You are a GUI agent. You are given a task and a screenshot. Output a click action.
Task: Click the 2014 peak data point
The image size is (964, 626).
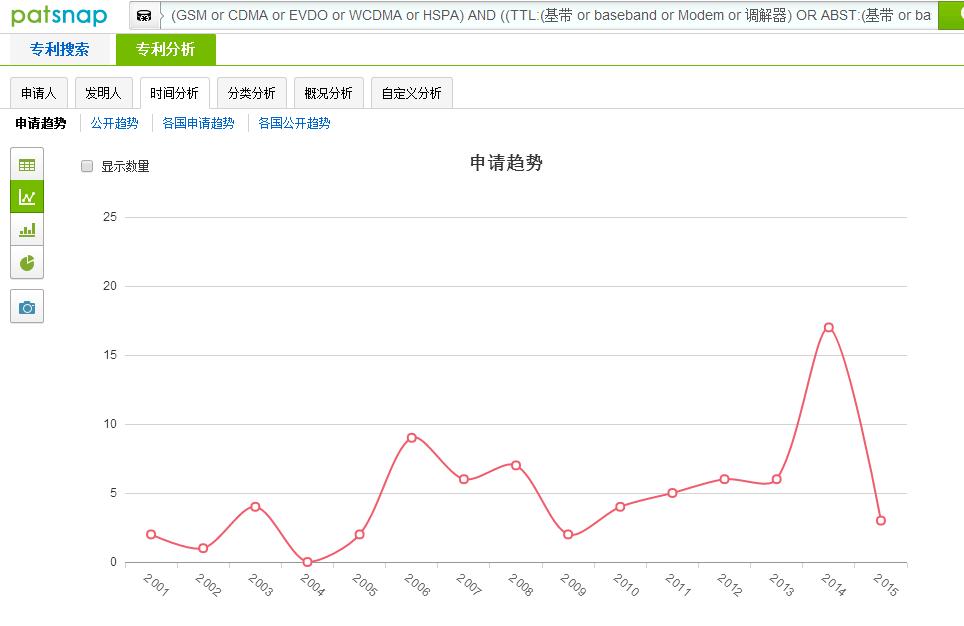coord(828,327)
